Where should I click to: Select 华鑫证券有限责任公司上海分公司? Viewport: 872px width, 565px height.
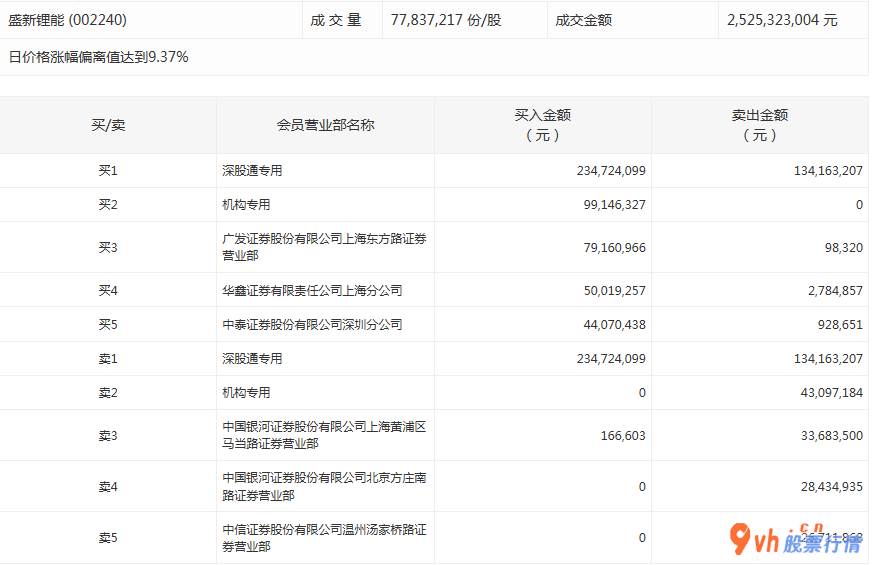tap(312, 290)
